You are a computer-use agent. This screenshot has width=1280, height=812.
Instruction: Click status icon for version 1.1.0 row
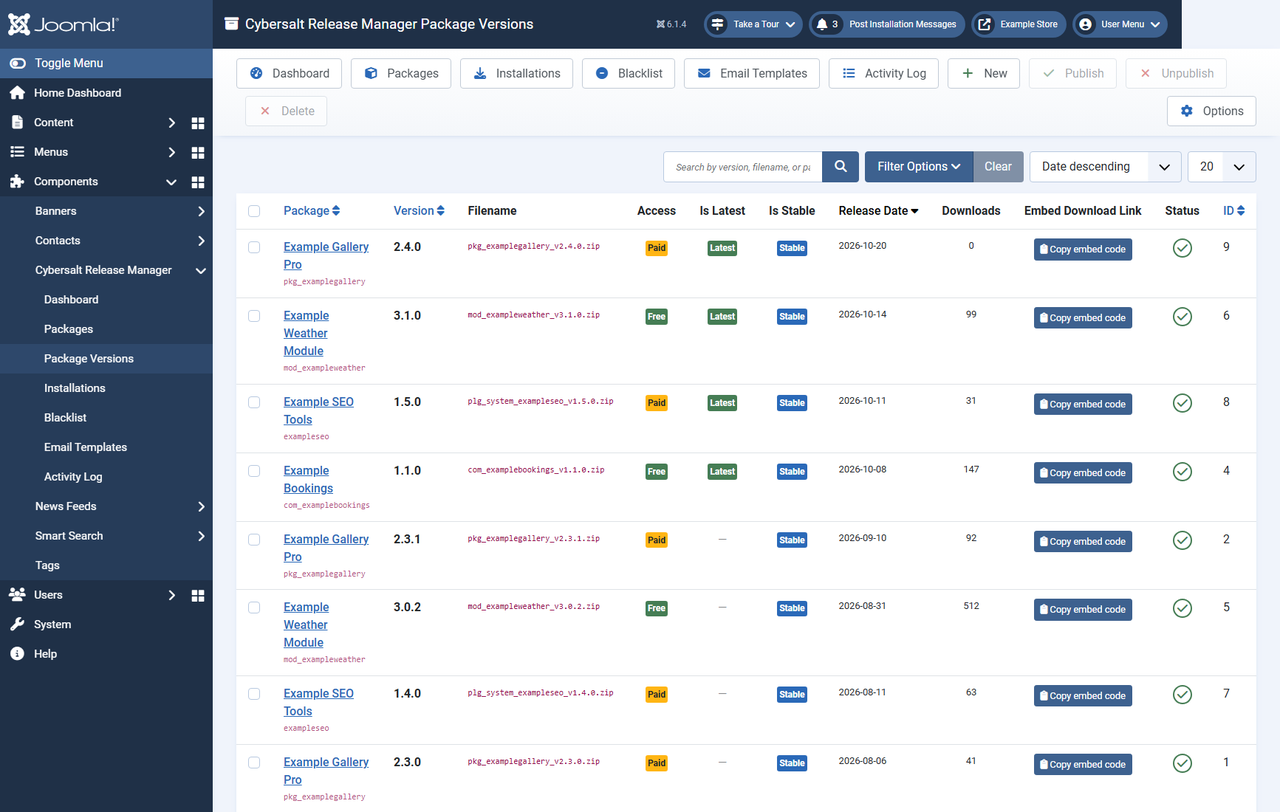tap(1182, 472)
